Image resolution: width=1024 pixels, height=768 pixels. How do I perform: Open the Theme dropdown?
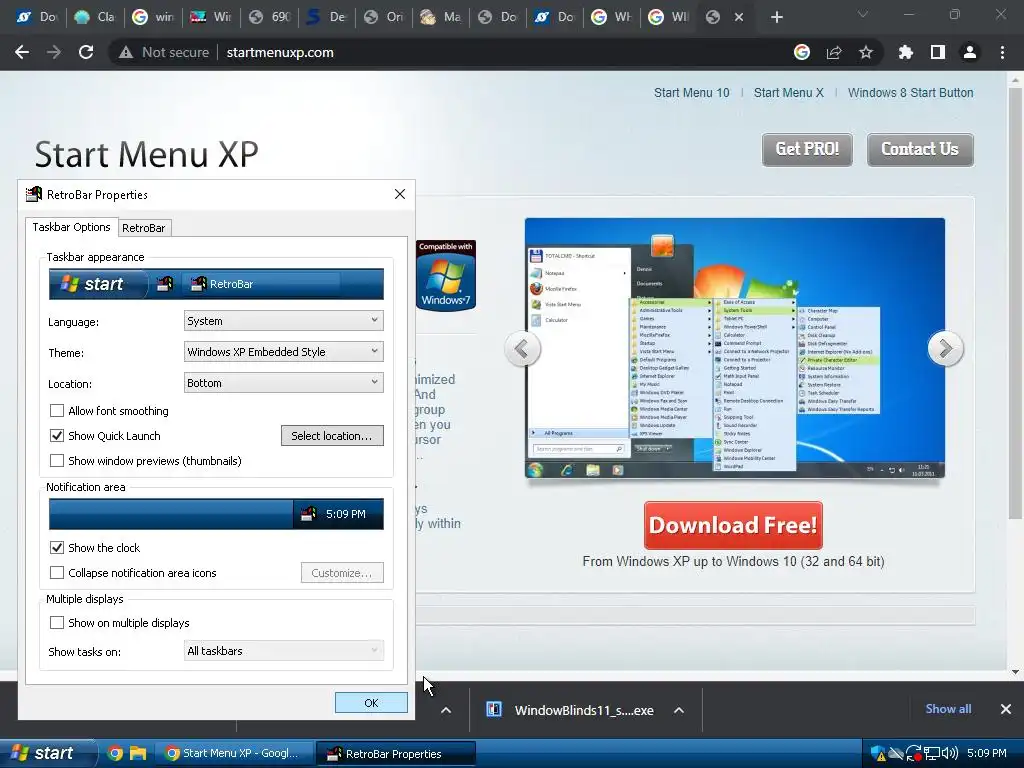(283, 351)
